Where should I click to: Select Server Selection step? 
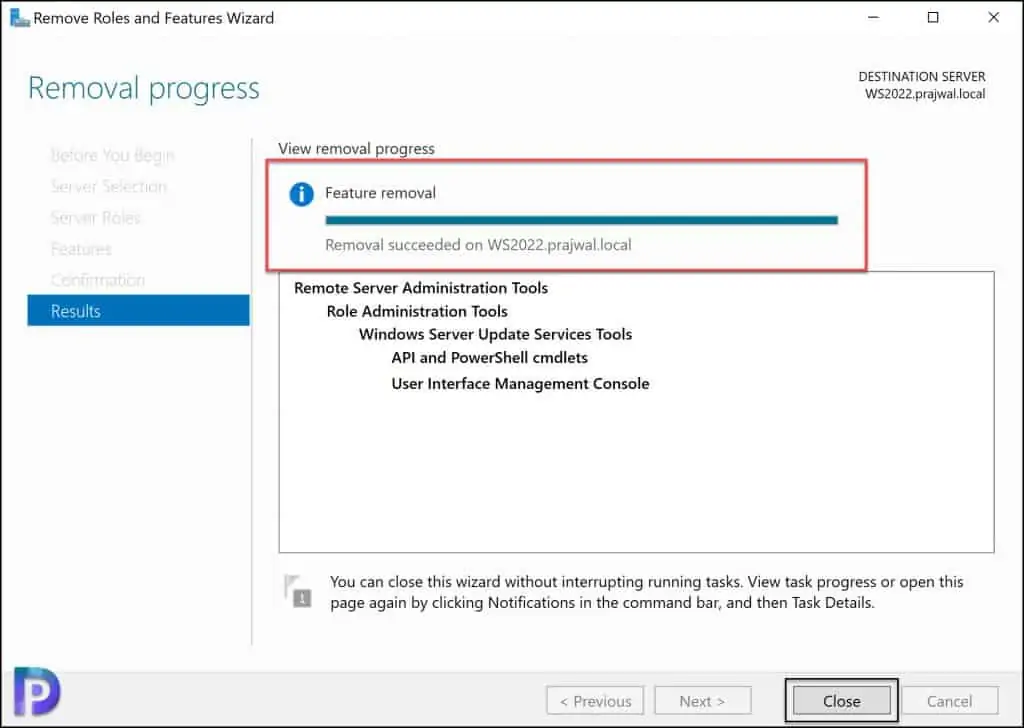point(108,187)
